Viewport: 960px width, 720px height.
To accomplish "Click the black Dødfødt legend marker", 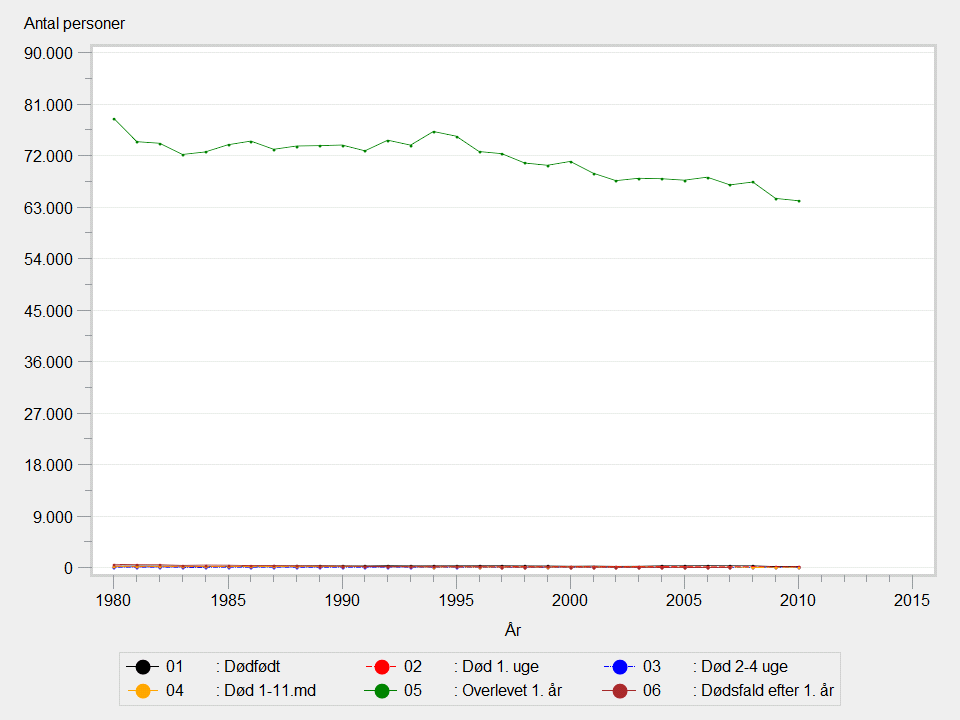I will tap(143, 667).
